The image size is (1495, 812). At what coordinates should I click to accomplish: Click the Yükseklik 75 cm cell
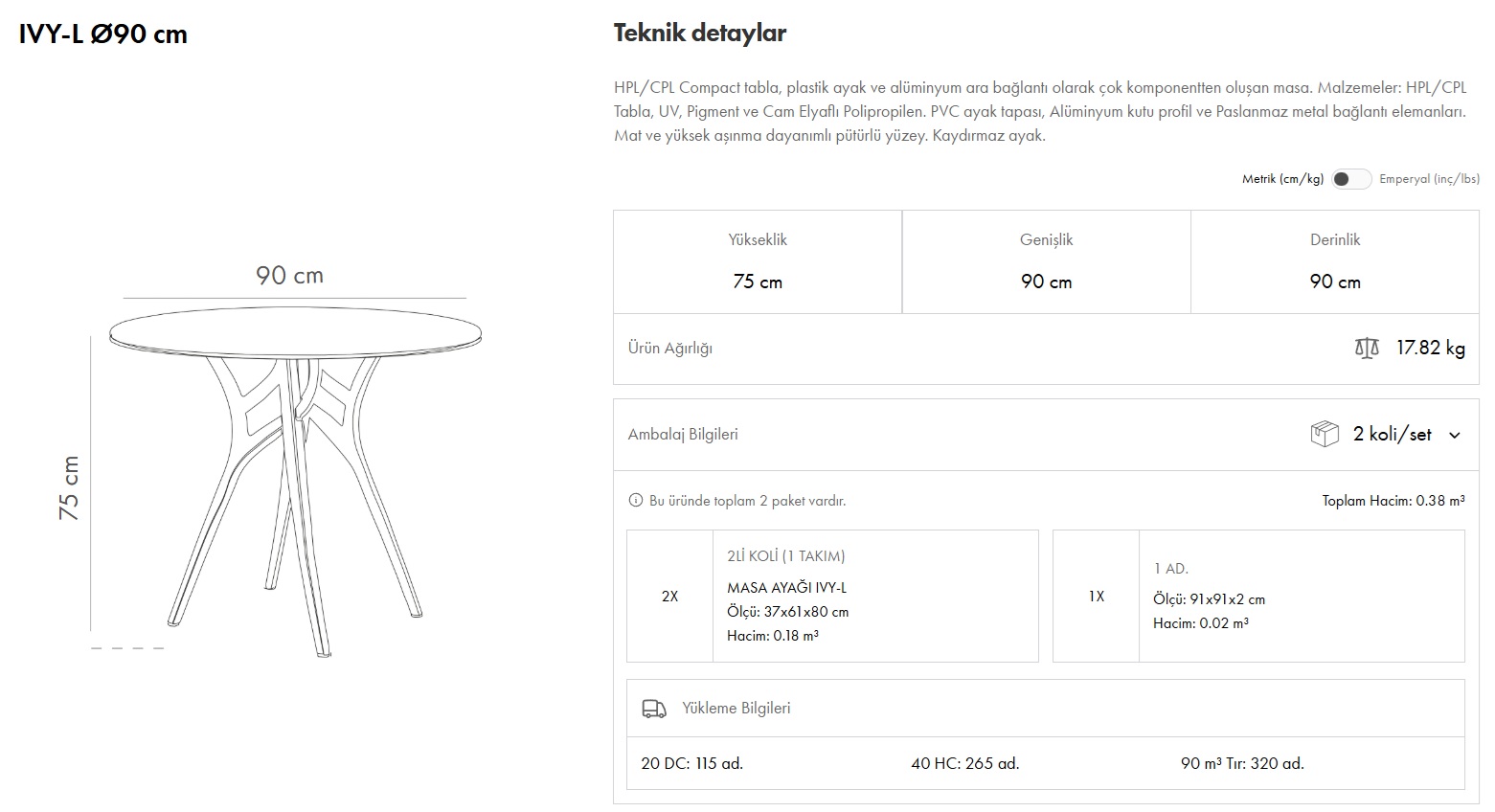pyautogui.click(x=758, y=261)
